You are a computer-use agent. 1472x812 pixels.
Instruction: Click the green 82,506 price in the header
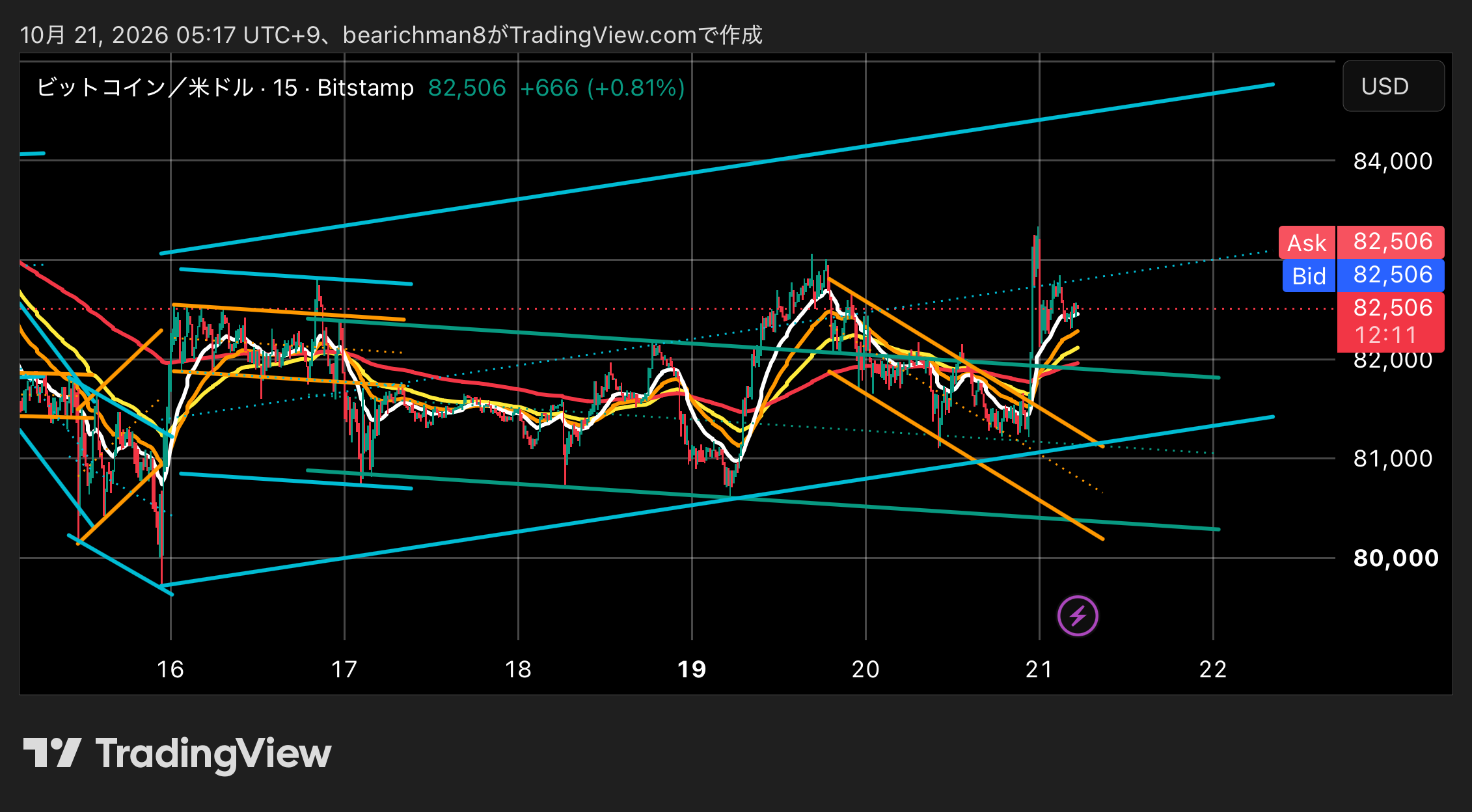(x=467, y=88)
